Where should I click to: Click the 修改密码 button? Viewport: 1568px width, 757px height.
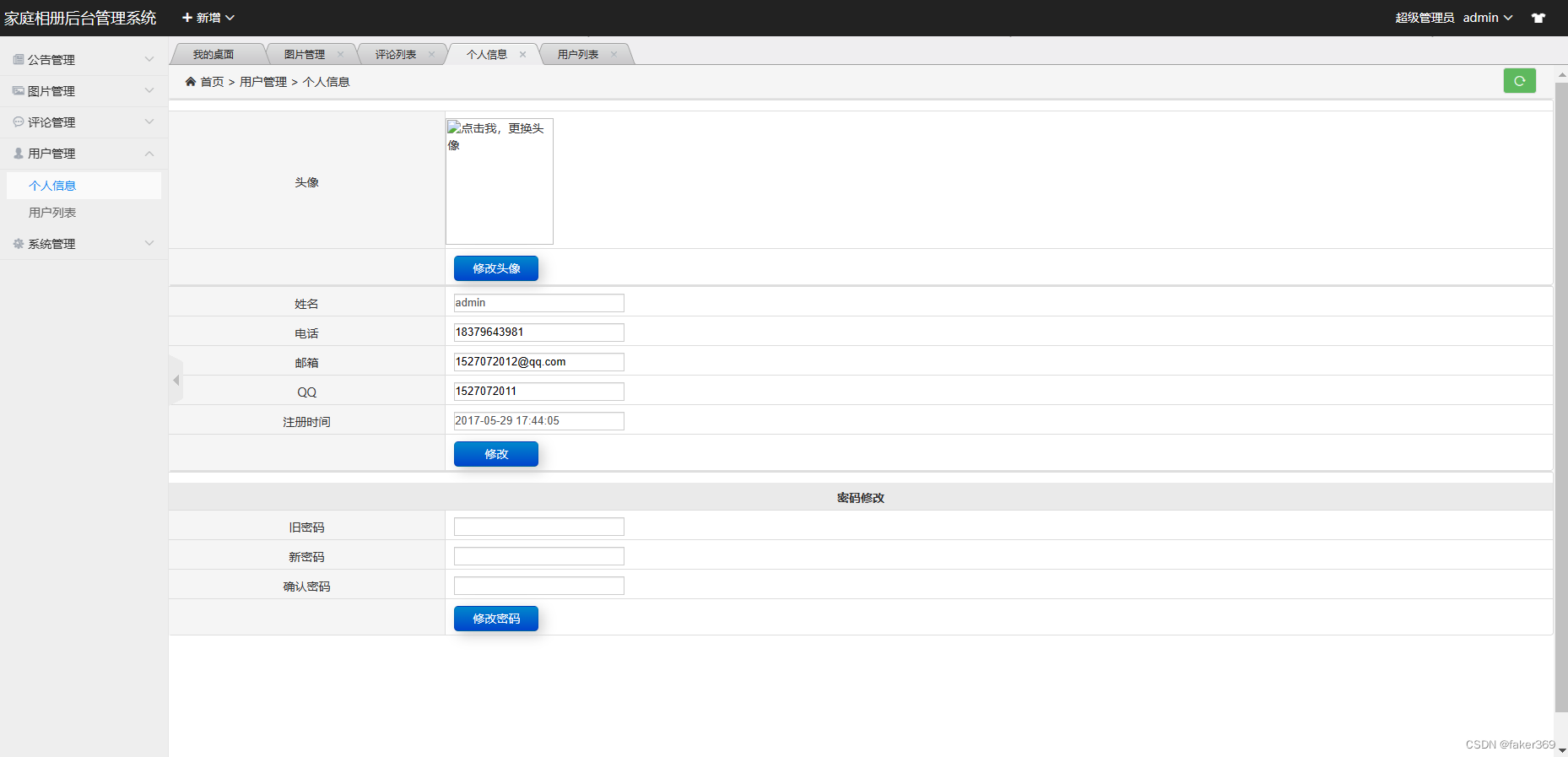coord(496,619)
